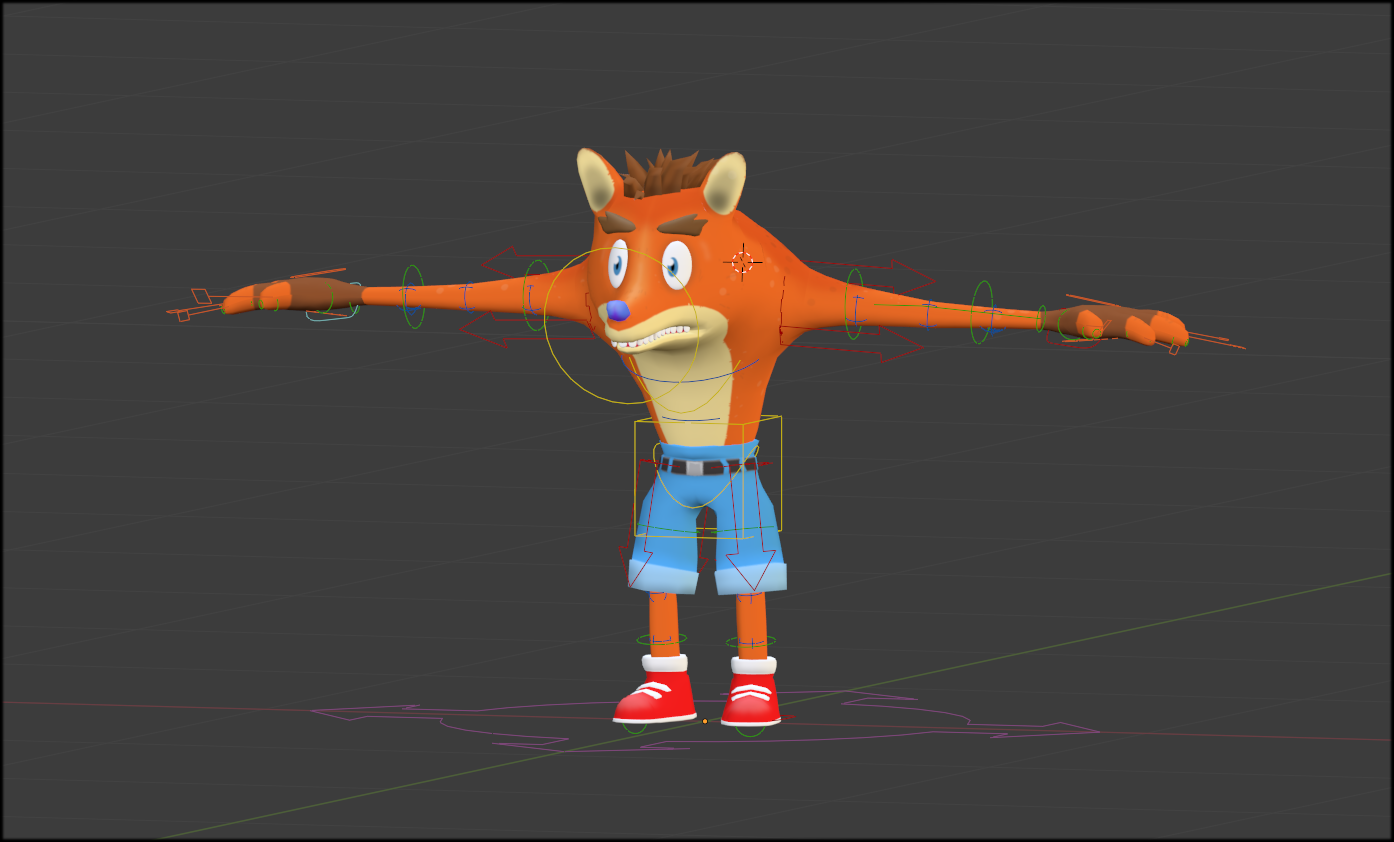Click the large green ring on screen-right forearm
Screen dimensions: 1394x842
click(x=982, y=312)
